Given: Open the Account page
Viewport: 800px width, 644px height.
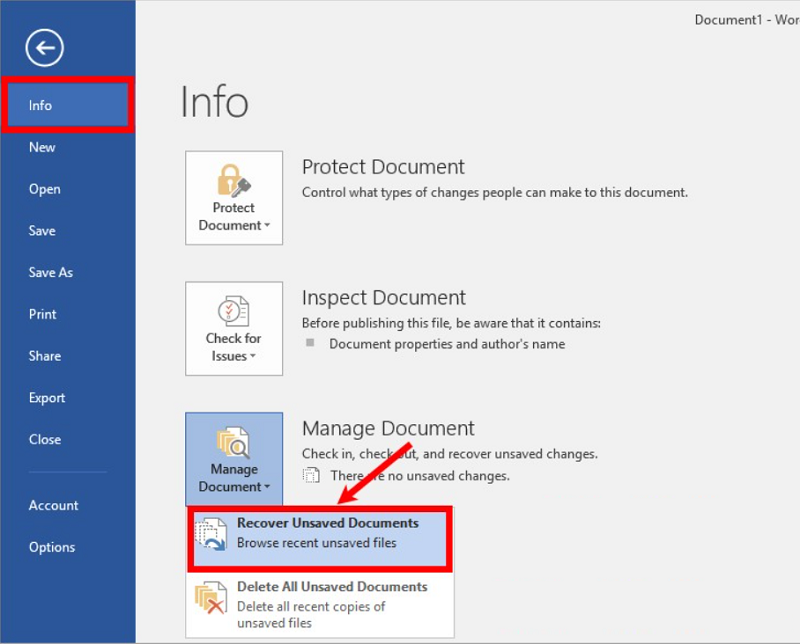Looking at the screenshot, I should (x=53, y=505).
